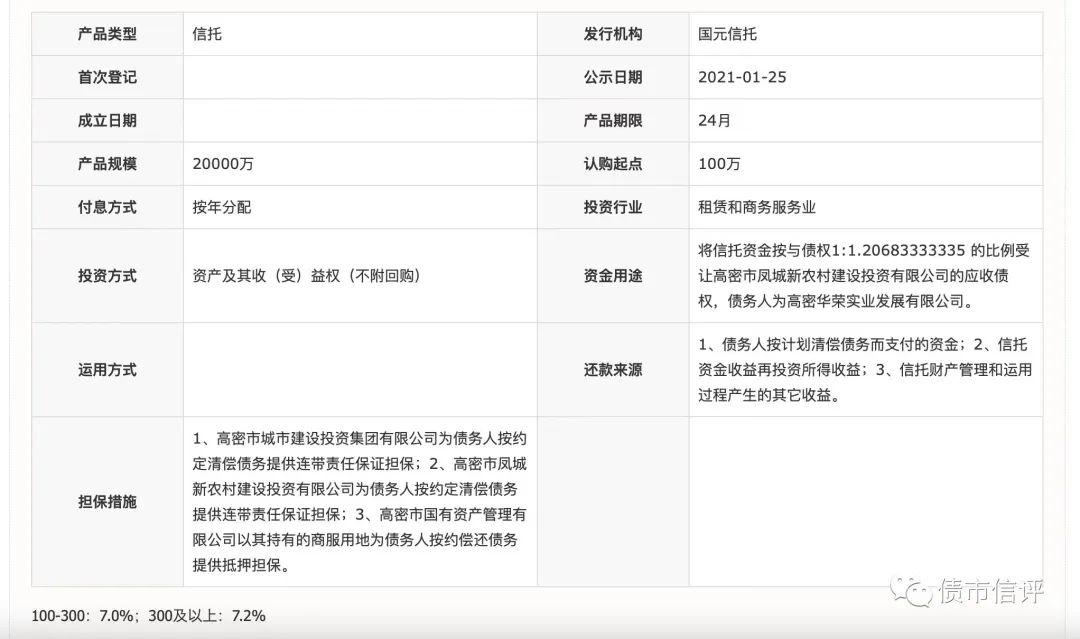Click the 成立日期 label

coord(107,121)
